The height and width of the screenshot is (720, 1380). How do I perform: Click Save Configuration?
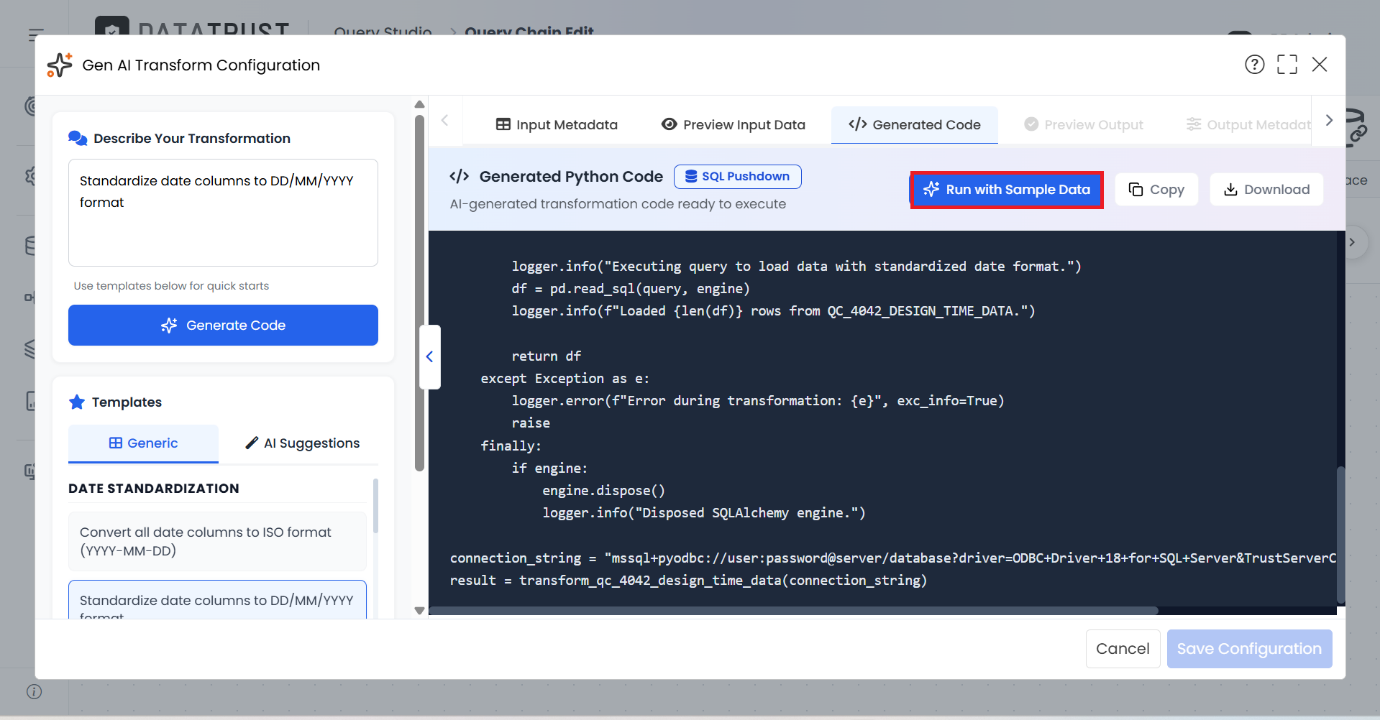tap(1249, 649)
